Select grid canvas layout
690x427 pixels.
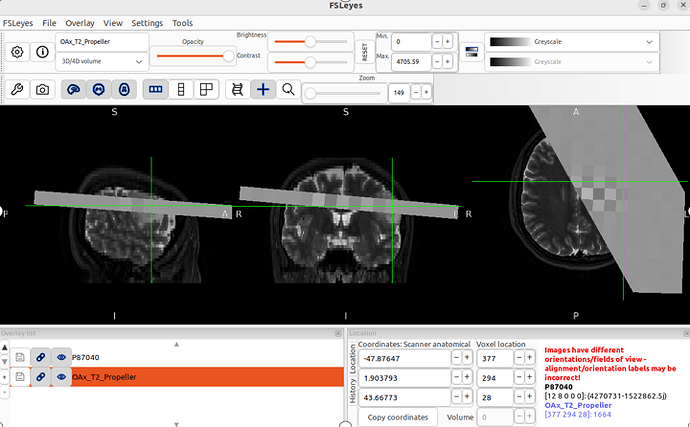tap(206, 90)
